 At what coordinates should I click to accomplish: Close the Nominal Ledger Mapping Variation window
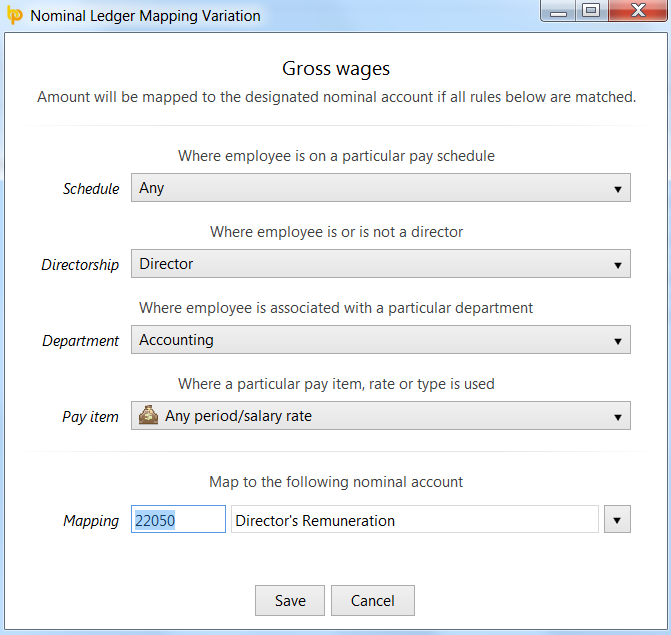coord(638,11)
